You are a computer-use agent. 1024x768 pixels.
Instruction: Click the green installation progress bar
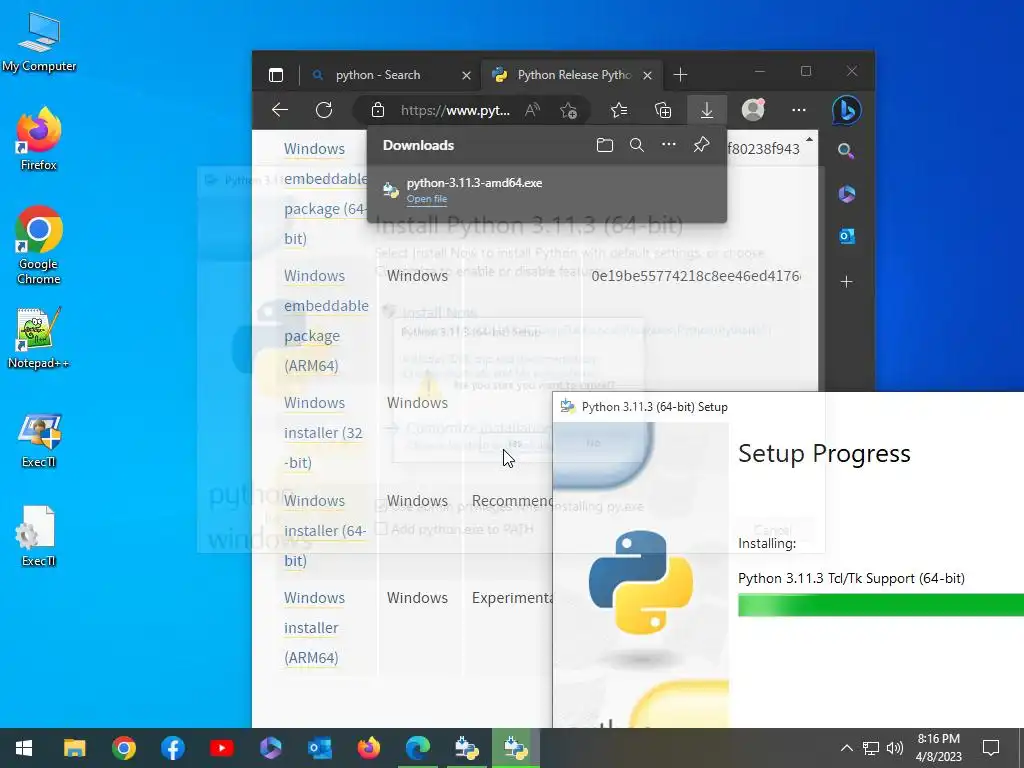(x=881, y=605)
